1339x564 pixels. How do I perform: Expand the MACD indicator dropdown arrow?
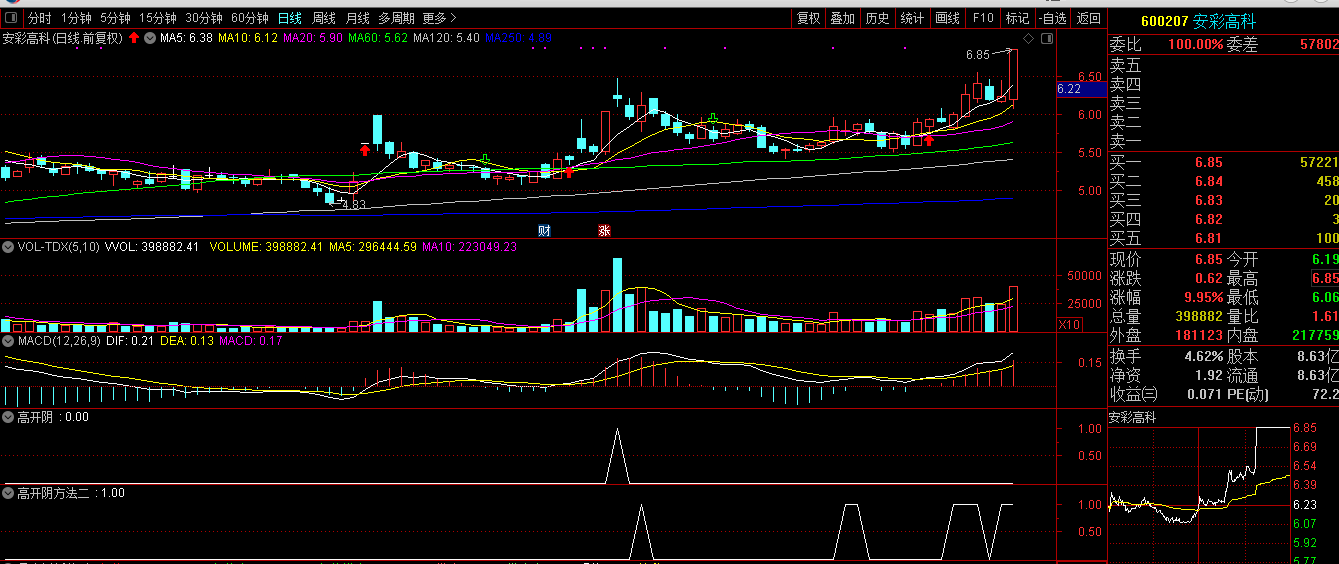pyautogui.click(x=9, y=341)
